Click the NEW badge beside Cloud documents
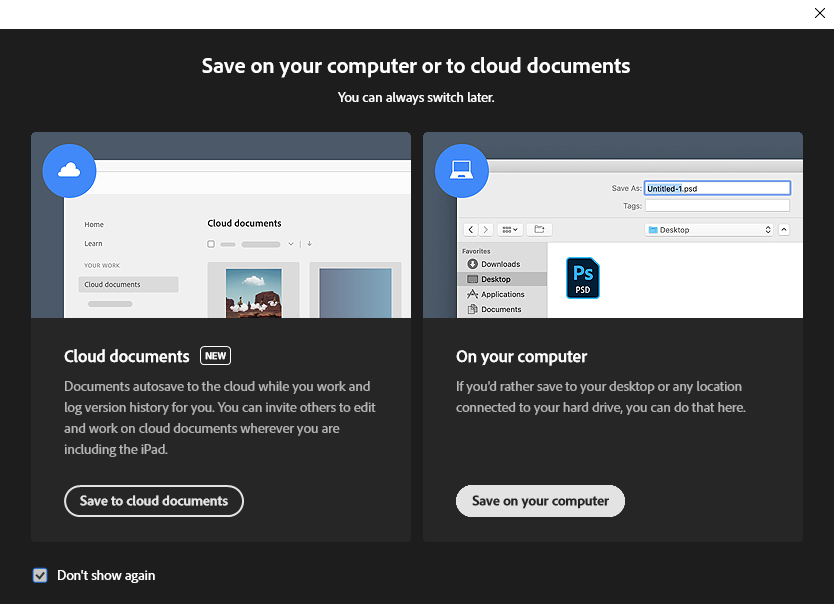Screen dimensions: 834x604 tap(215, 356)
